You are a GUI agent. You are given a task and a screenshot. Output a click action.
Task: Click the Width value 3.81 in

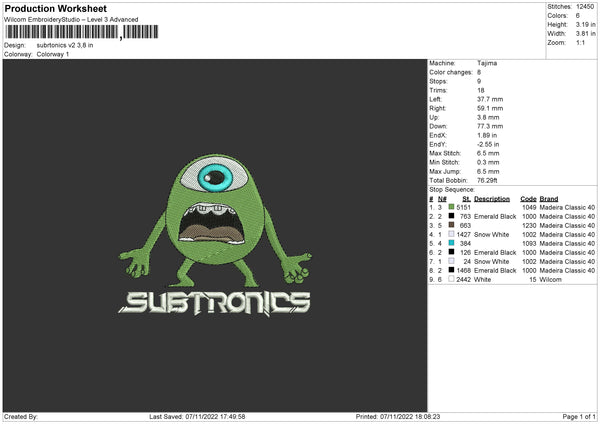pyautogui.click(x=586, y=34)
